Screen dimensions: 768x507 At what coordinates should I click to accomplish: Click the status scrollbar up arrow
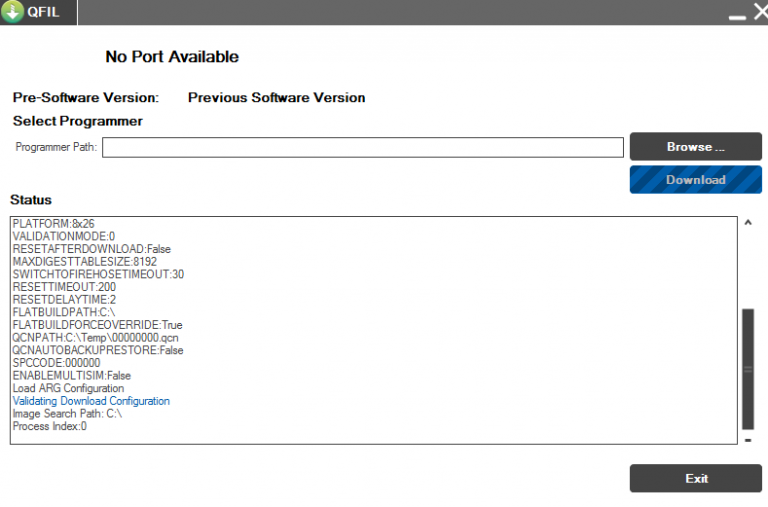(x=748, y=223)
